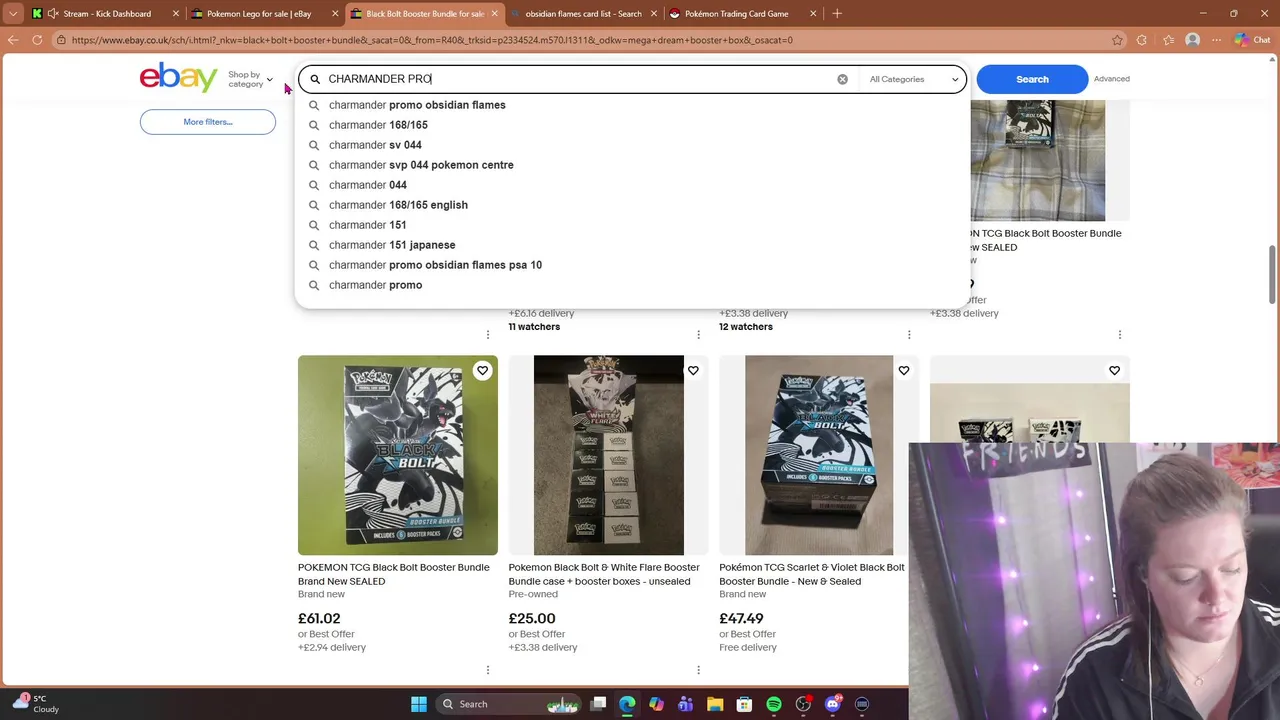Open Pokemon Black Bolt & White Flare case title
Screen dimensions: 1280x720
[604, 574]
